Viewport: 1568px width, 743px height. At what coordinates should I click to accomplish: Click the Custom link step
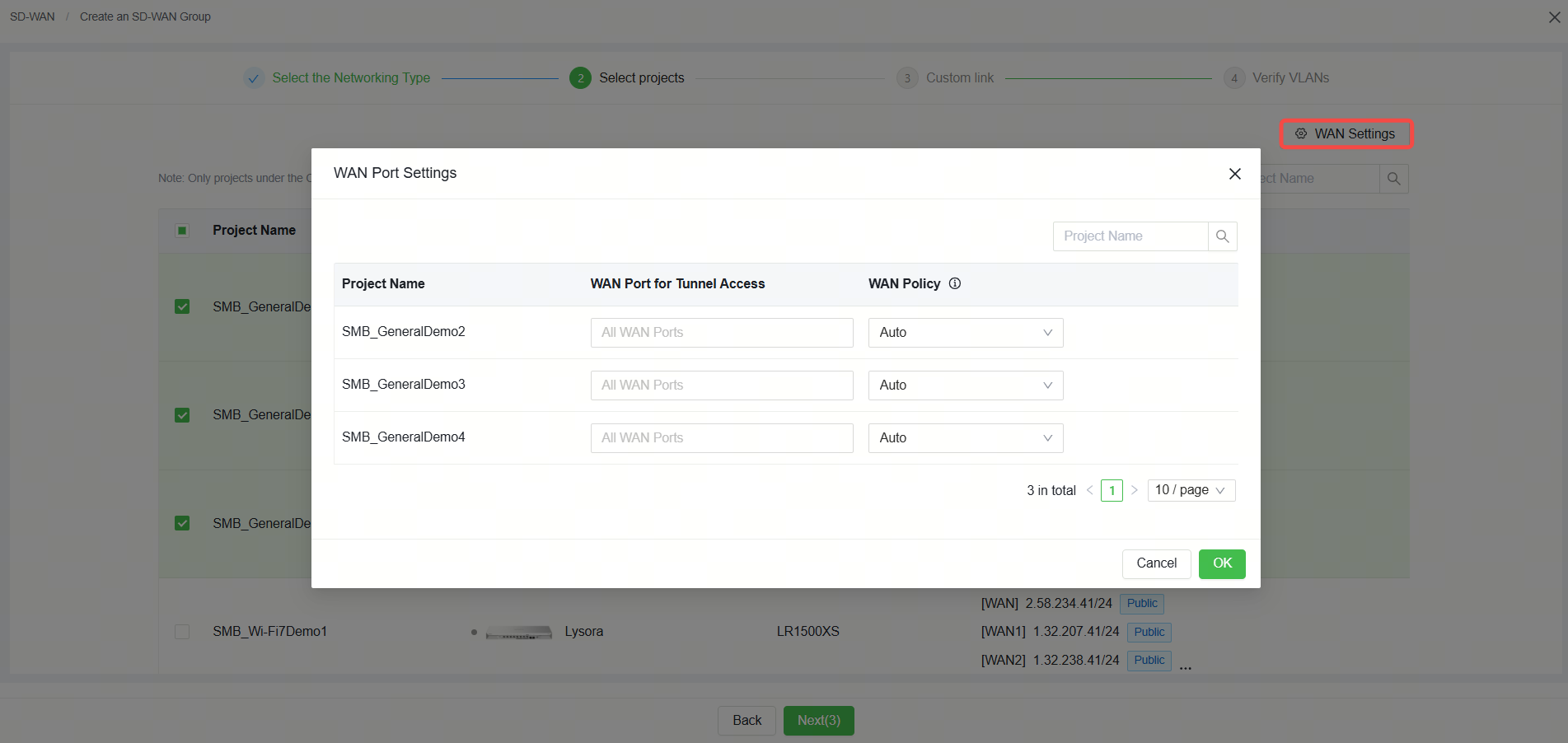tap(945, 78)
